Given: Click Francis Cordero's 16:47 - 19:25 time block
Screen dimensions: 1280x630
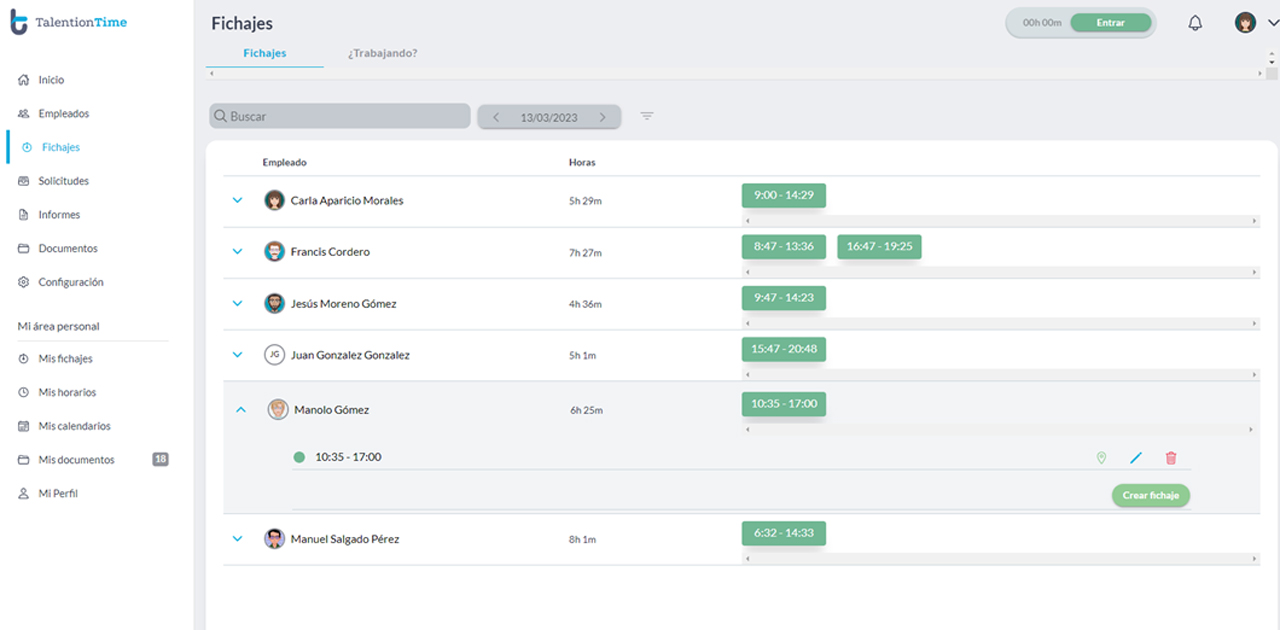Looking at the screenshot, I should [x=879, y=246].
